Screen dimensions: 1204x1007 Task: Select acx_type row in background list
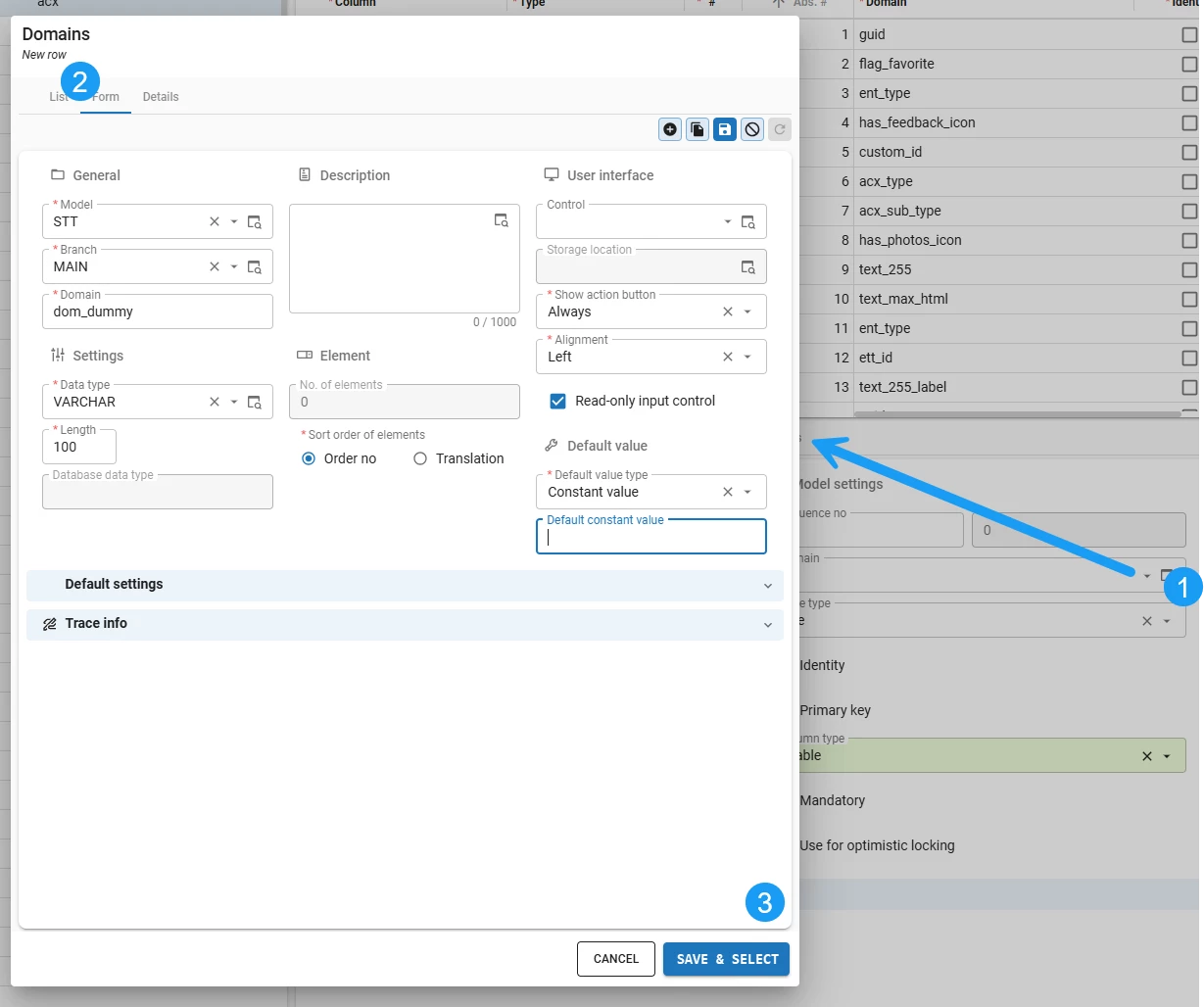tap(998, 182)
